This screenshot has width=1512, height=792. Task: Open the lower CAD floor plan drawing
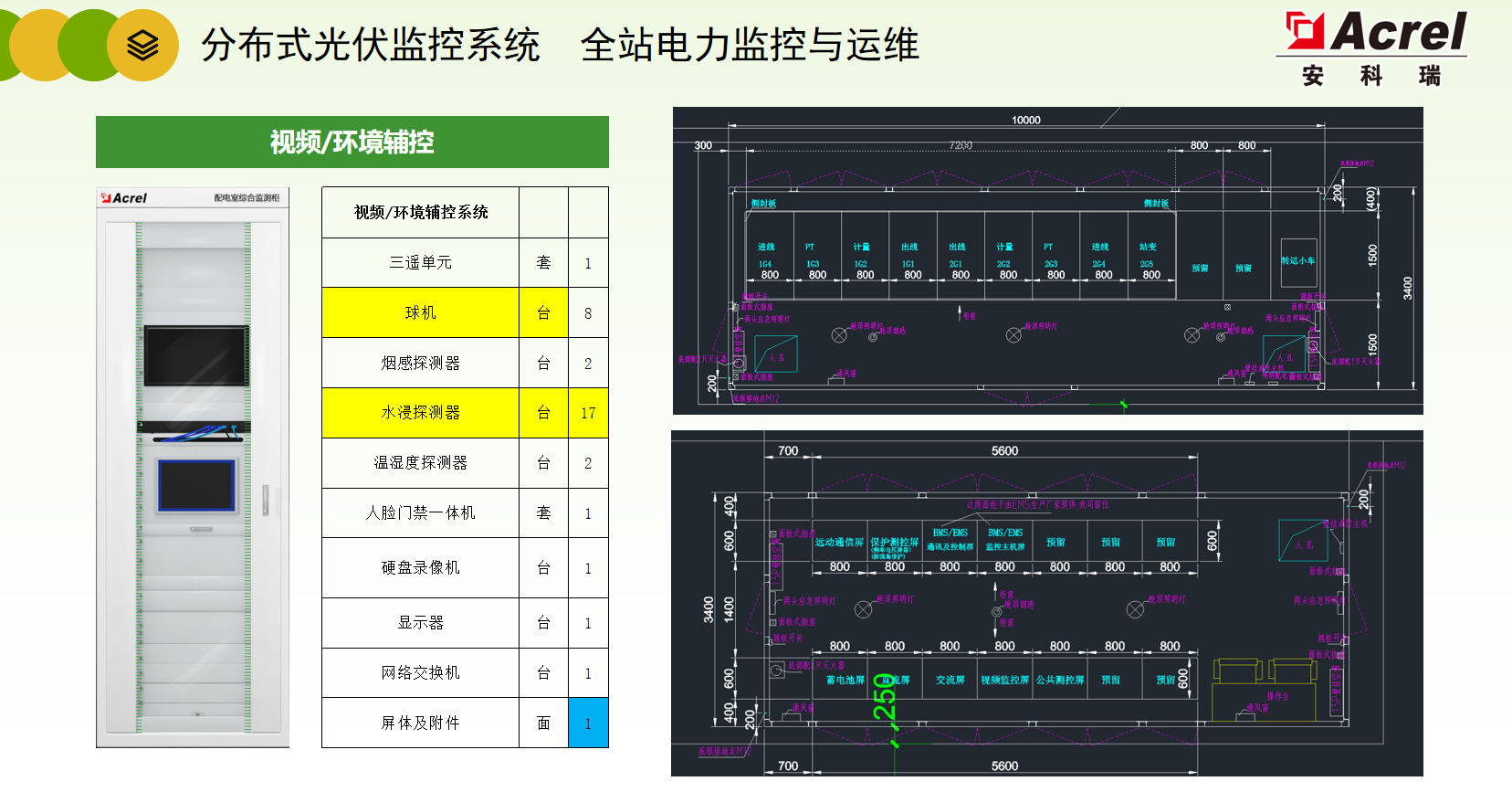[x=1047, y=603]
